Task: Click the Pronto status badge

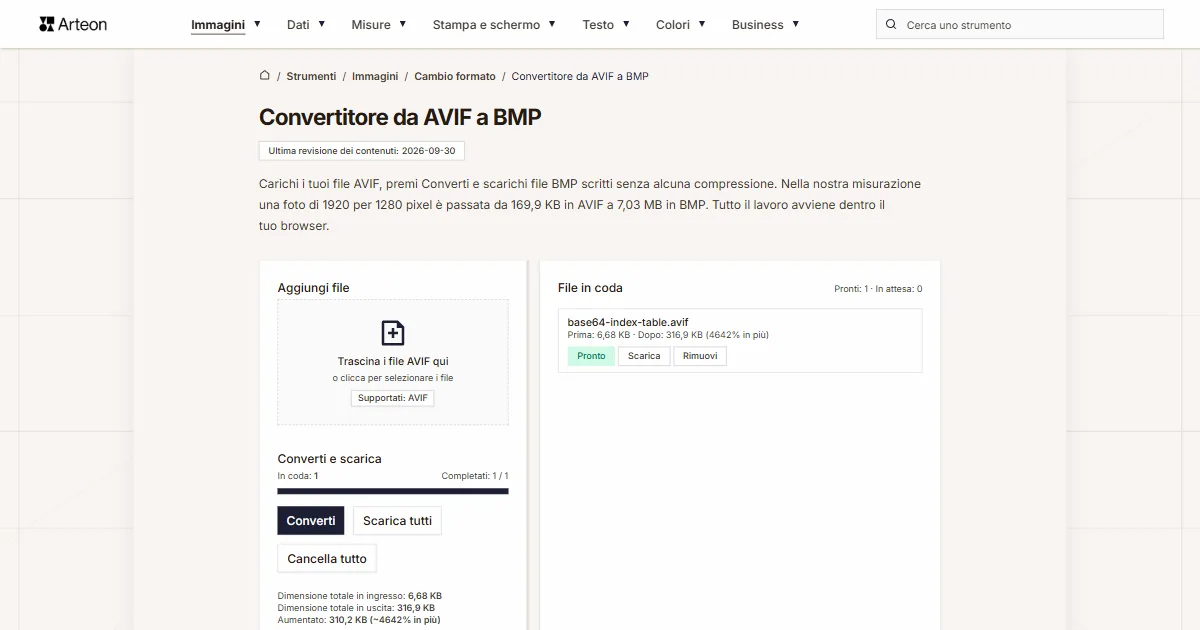Action: point(591,356)
